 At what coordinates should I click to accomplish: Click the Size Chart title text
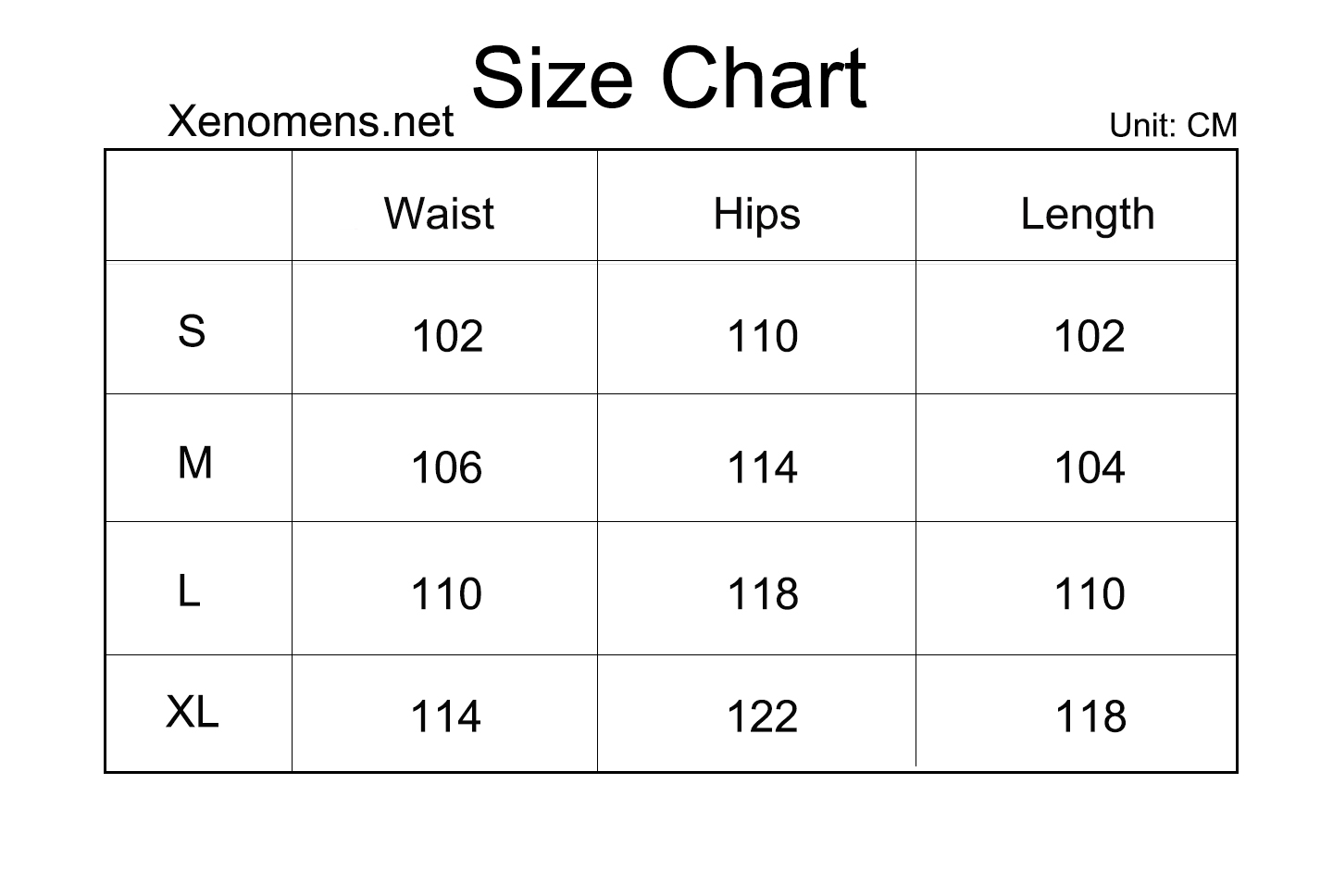click(669, 79)
